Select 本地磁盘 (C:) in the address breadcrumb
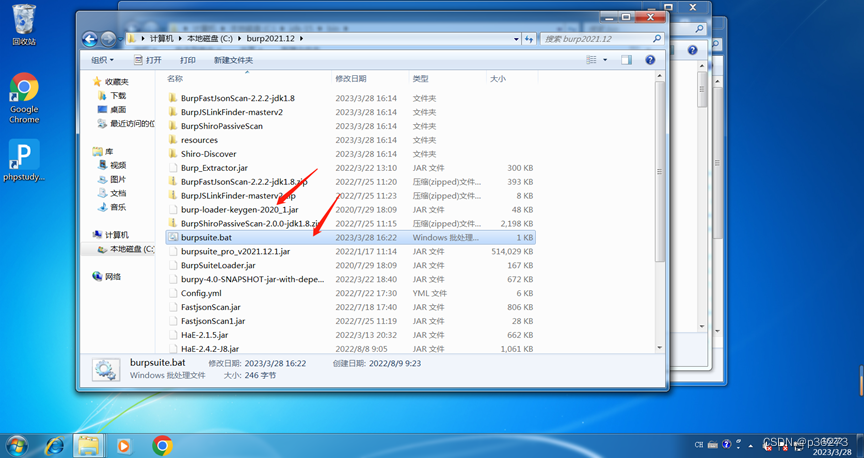The width and height of the screenshot is (864, 458). (210, 39)
